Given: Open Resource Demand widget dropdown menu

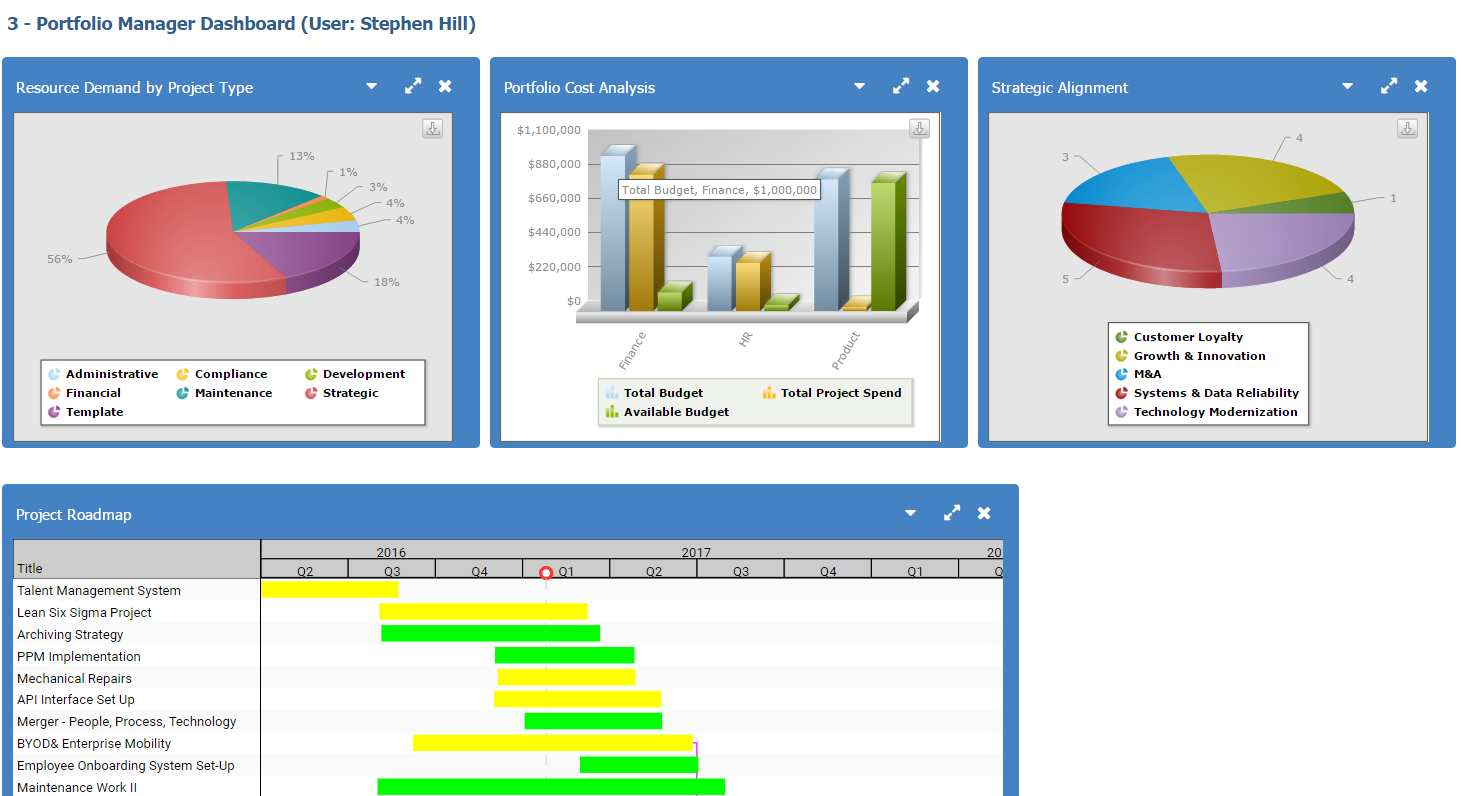Looking at the screenshot, I should [372, 87].
